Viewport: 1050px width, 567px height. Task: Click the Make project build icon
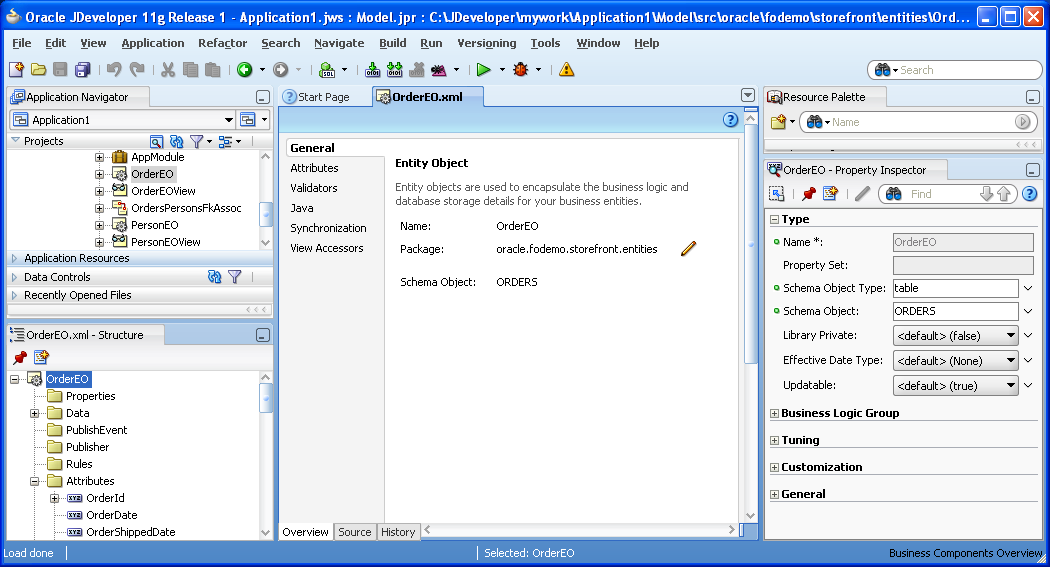(x=372, y=70)
